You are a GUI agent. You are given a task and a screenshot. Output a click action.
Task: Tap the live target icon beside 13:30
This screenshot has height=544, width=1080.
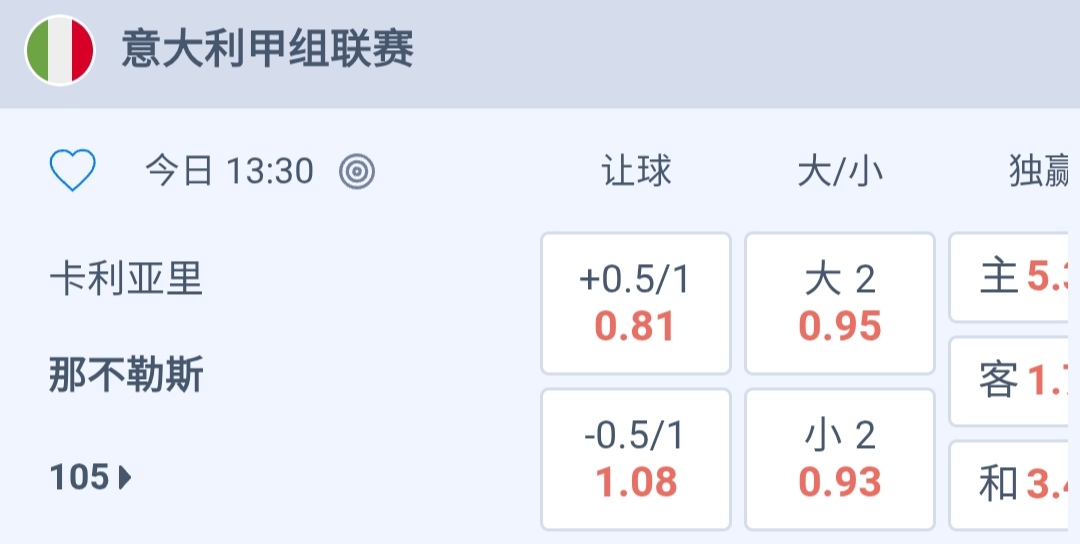point(357,172)
